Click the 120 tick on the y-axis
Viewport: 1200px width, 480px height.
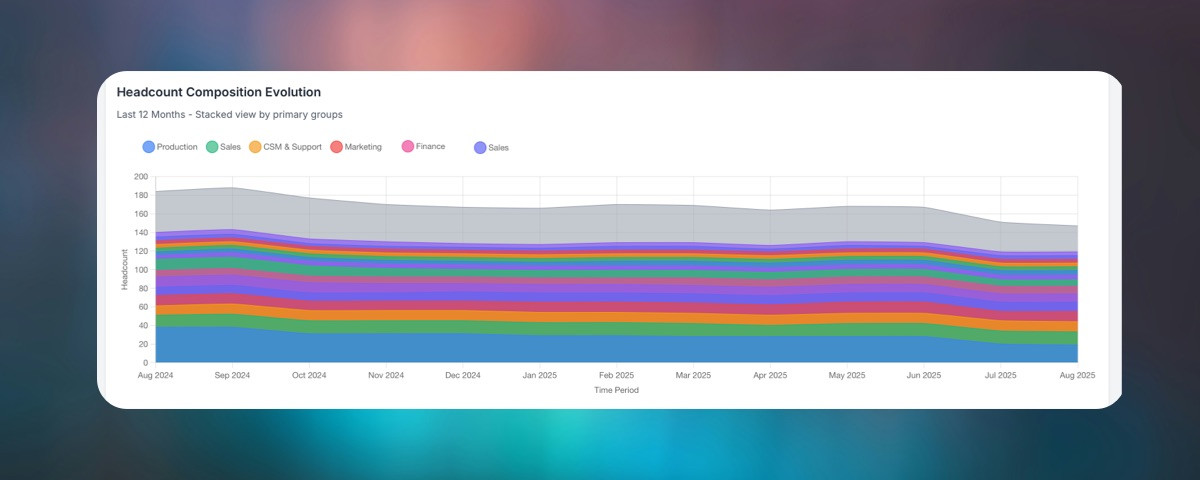(140, 251)
